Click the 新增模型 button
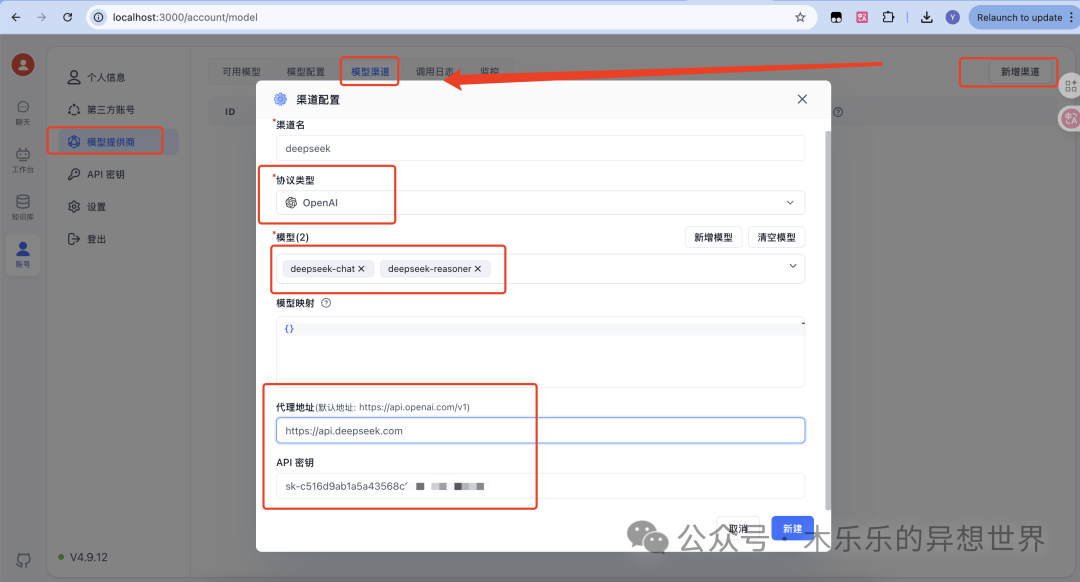The height and width of the screenshot is (582, 1080). point(713,237)
